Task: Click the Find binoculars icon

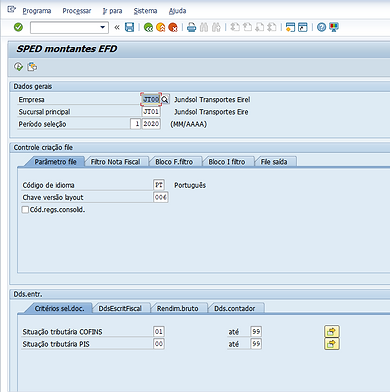Action: point(204,27)
